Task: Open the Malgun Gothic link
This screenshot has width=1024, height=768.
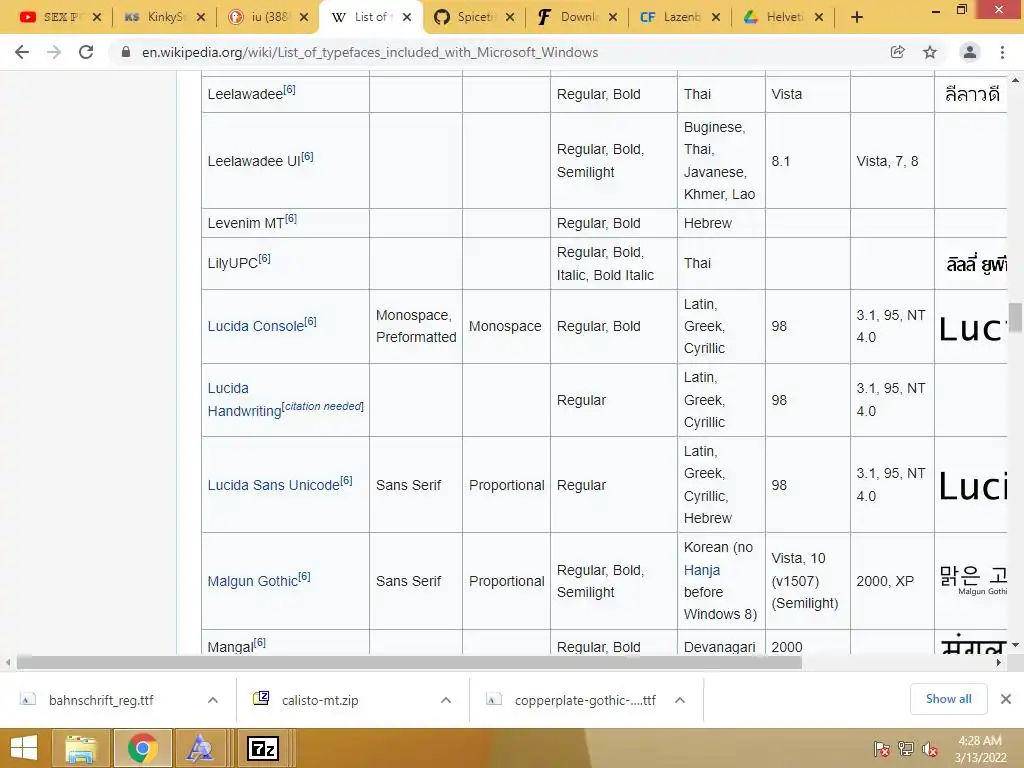Action: click(x=253, y=581)
